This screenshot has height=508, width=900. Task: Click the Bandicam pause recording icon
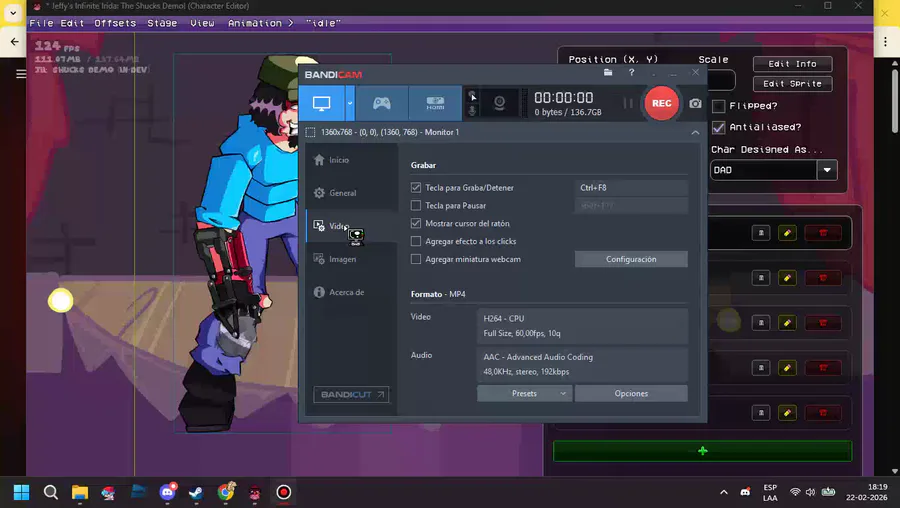tap(628, 103)
